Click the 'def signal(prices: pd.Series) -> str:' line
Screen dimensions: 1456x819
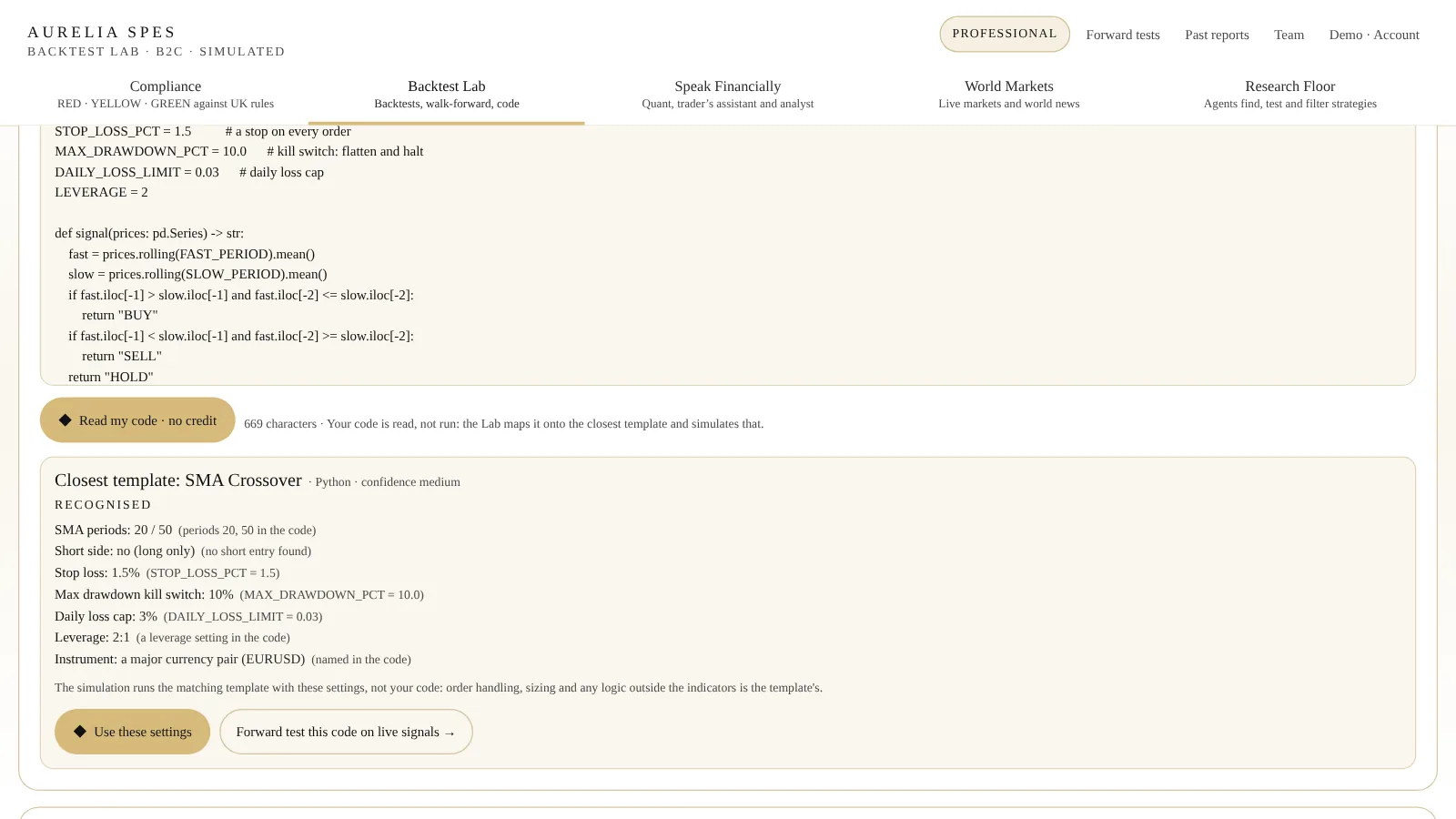149,233
